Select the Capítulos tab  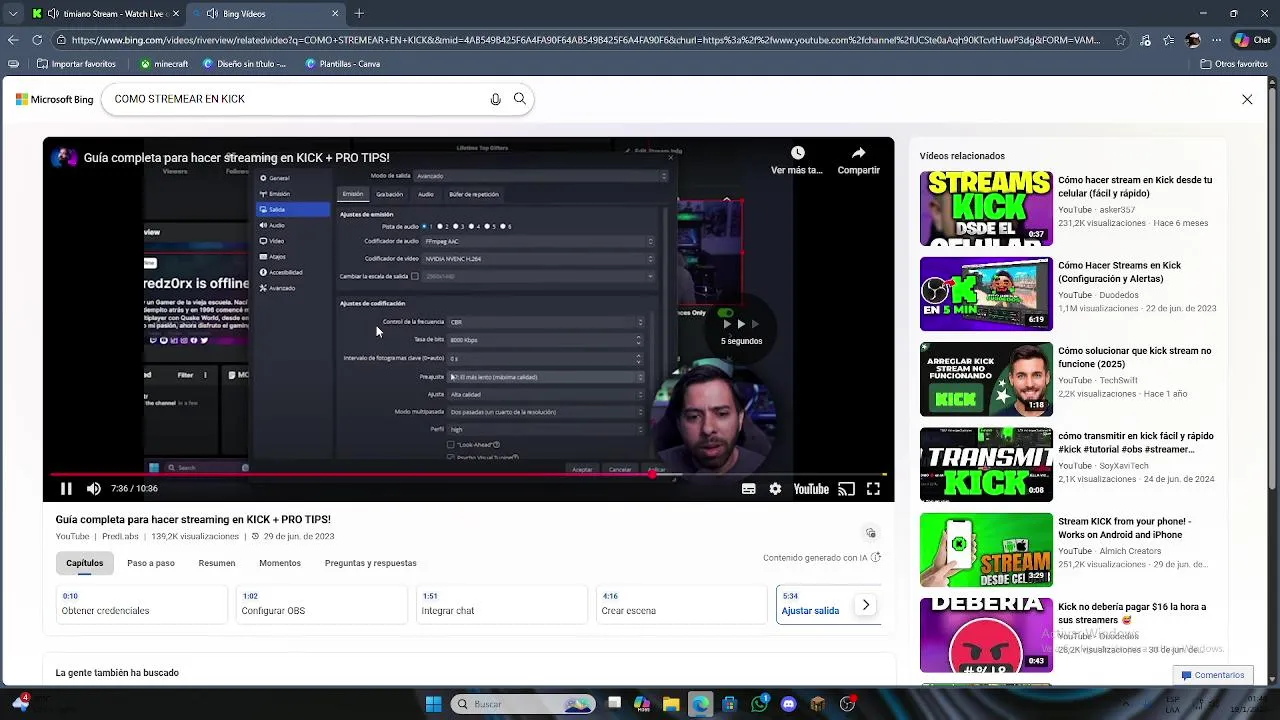(85, 563)
